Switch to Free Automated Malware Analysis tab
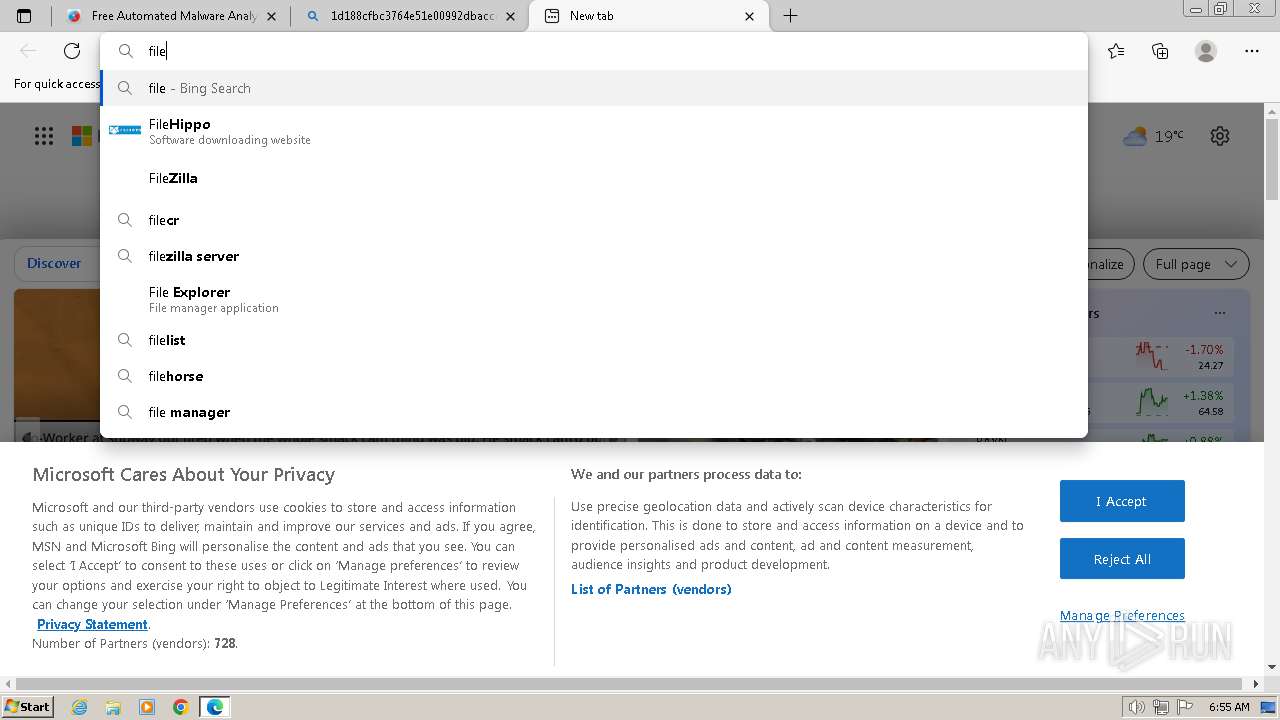Image resolution: width=1280 pixels, height=720 pixels. click(x=172, y=16)
